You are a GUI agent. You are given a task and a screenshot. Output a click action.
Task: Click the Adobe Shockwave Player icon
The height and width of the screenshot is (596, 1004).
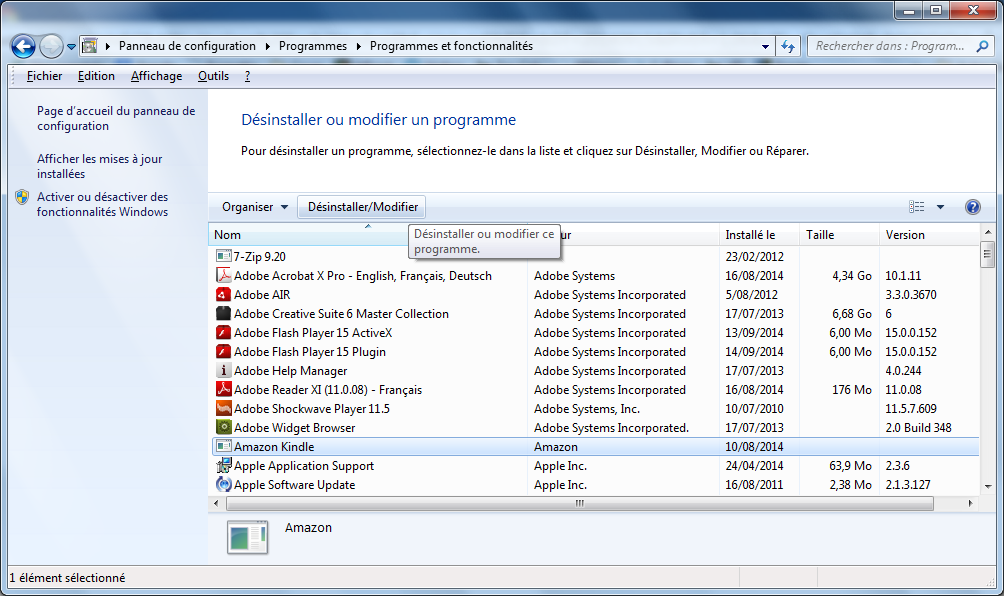pyautogui.click(x=223, y=408)
